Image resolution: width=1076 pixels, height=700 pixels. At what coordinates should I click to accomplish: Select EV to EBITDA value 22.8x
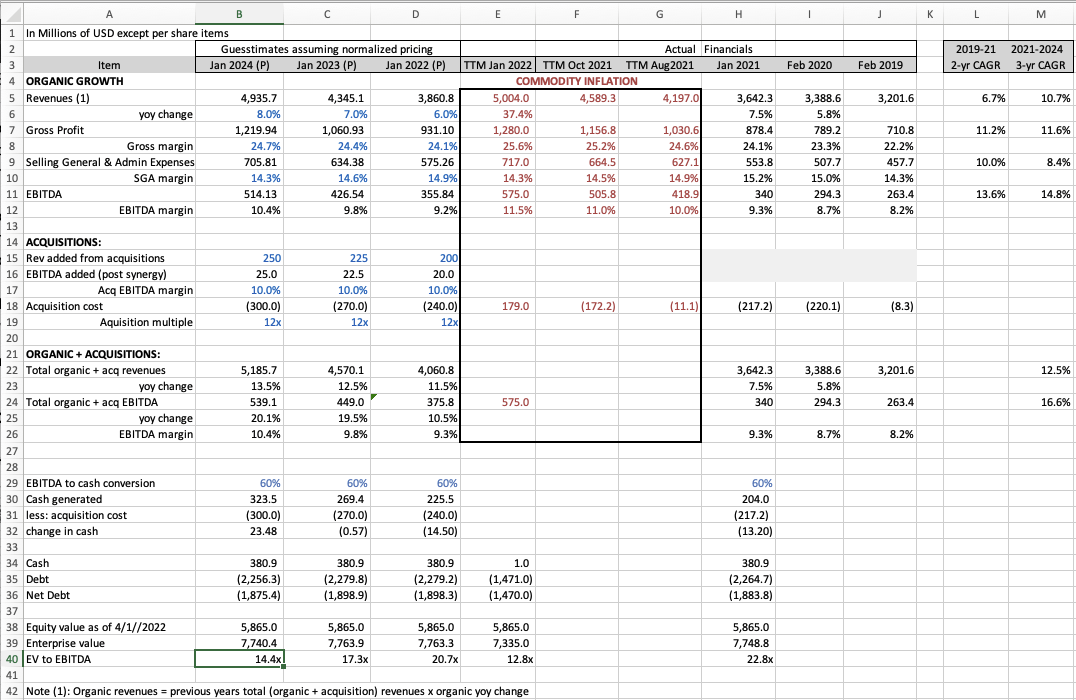[738, 659]
